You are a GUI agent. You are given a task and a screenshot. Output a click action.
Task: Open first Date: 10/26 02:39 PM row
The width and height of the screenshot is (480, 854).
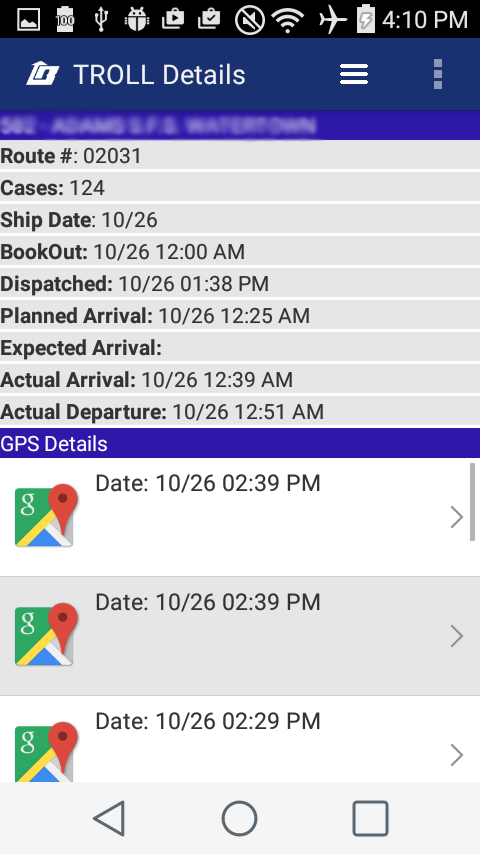click(240, 517)
